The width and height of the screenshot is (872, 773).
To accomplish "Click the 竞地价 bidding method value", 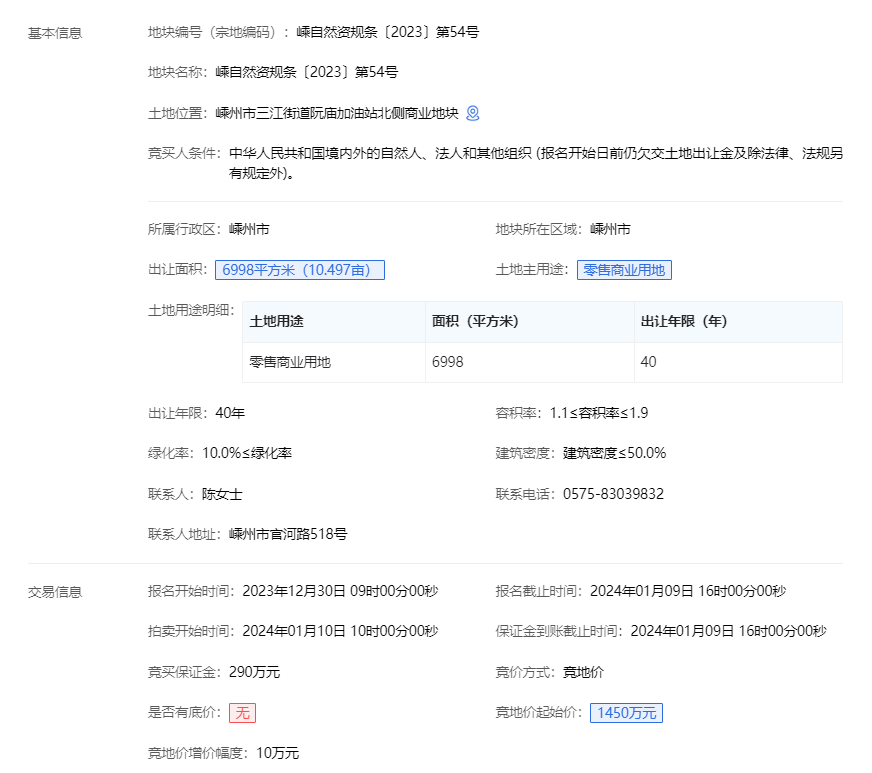I will click(583, 672).
